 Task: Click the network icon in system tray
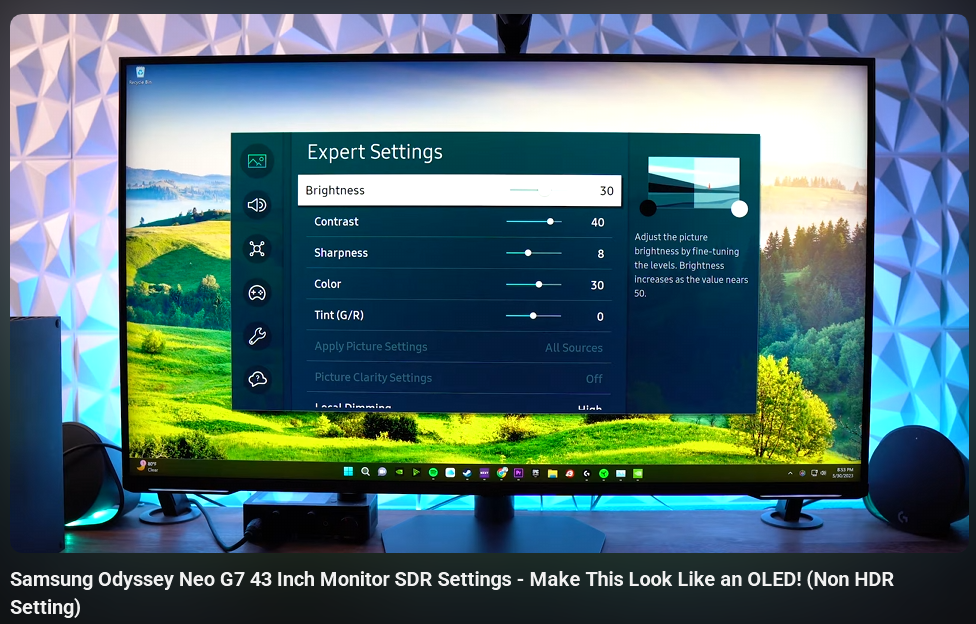click(814, 473)
